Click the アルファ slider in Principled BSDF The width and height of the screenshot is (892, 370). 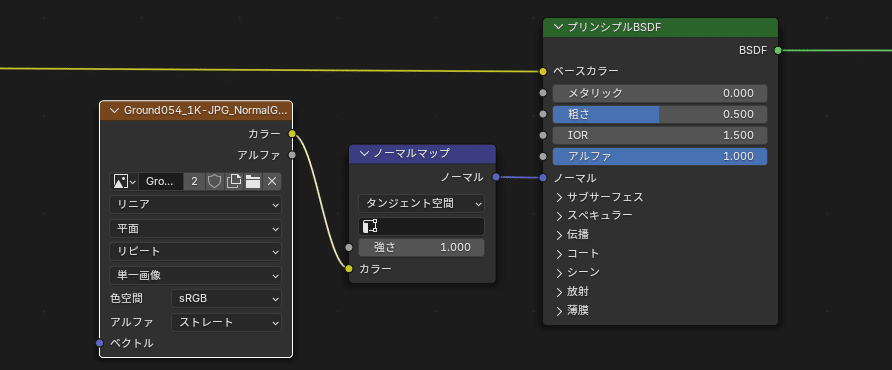click(x=660, y=157)
